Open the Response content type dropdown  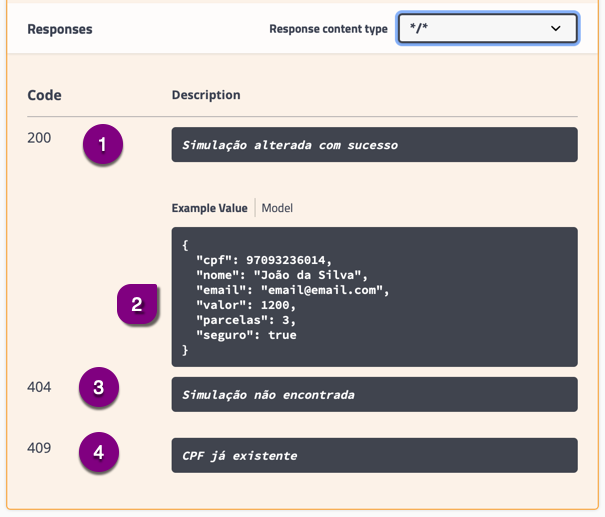[488, 28]
